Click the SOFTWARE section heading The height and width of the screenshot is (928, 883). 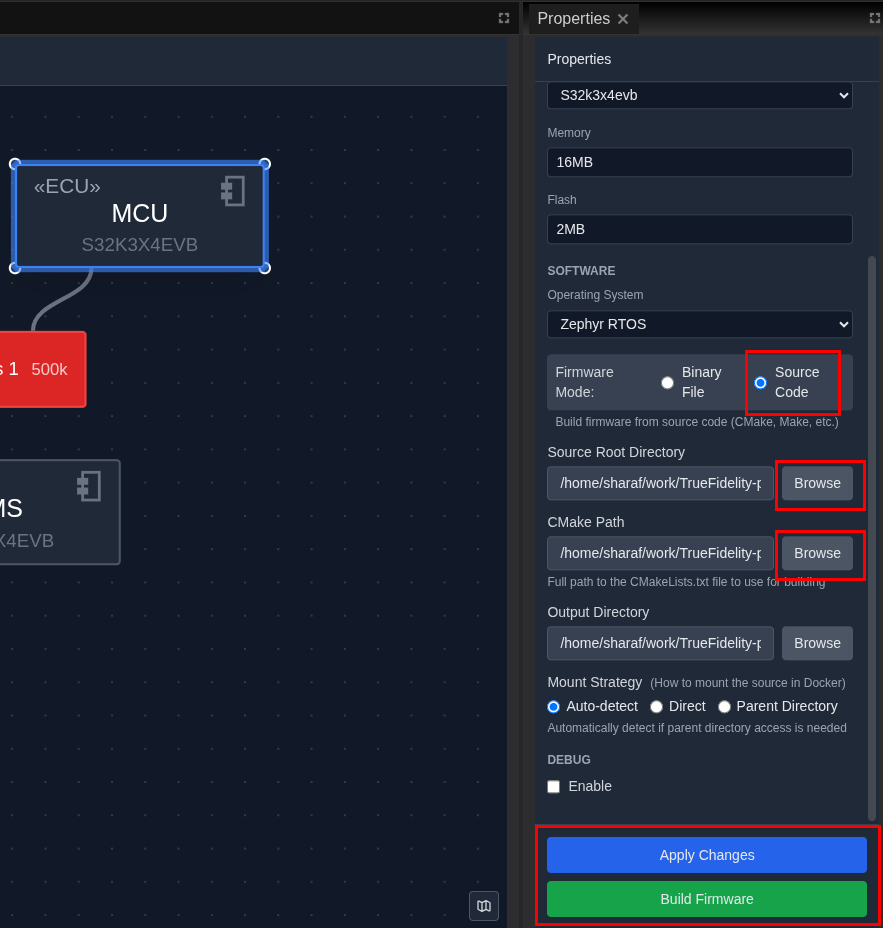tap(581, 271)
